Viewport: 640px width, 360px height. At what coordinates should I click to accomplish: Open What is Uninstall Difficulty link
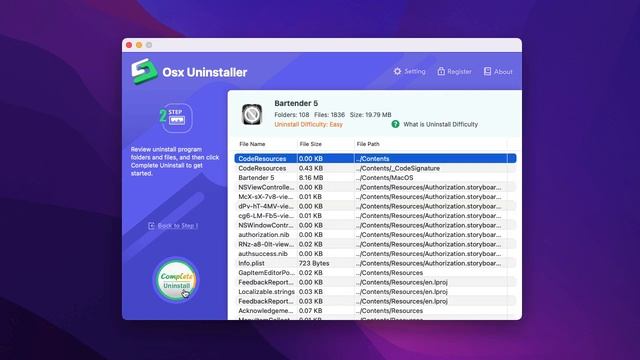pos(440,124)
